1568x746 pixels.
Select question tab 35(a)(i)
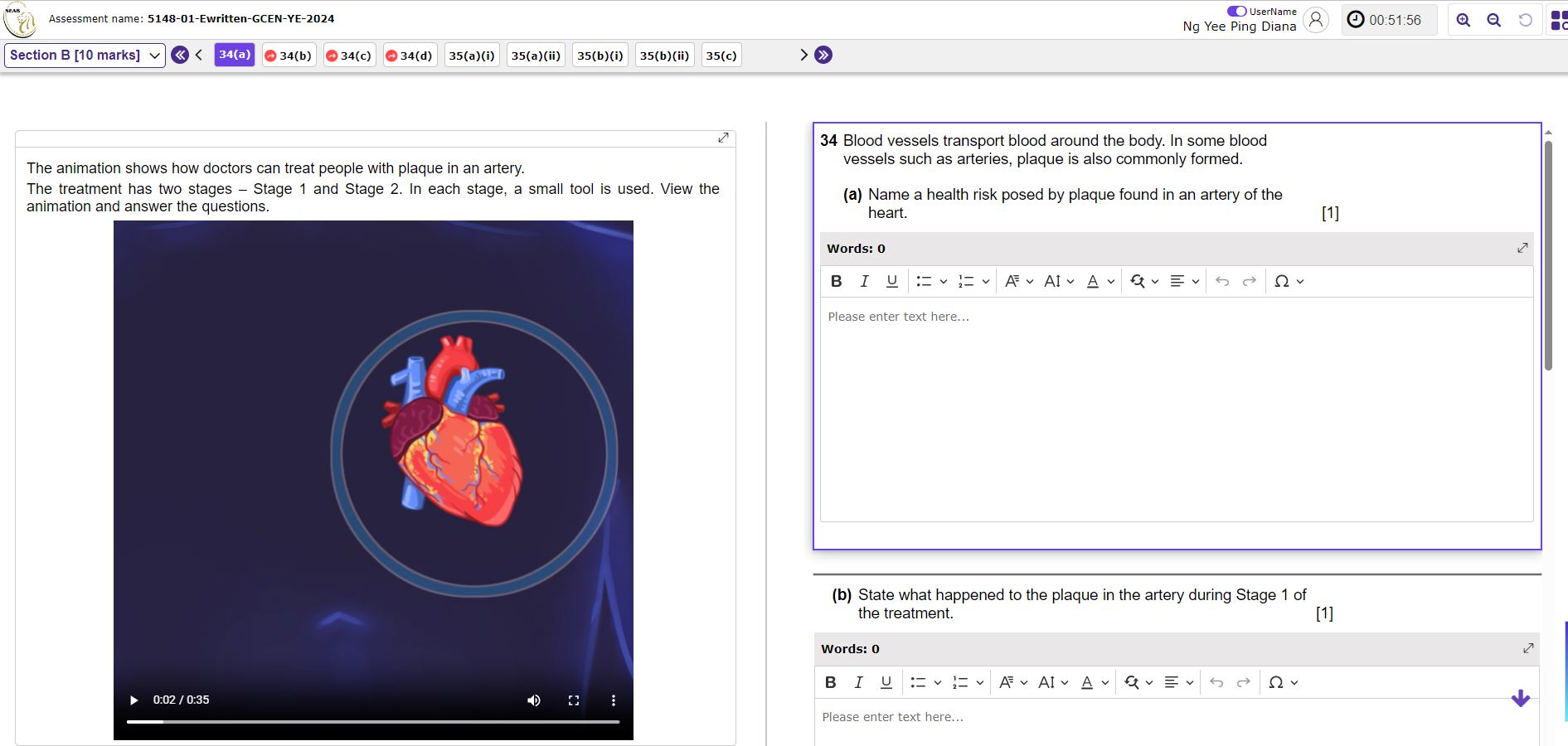472,56
